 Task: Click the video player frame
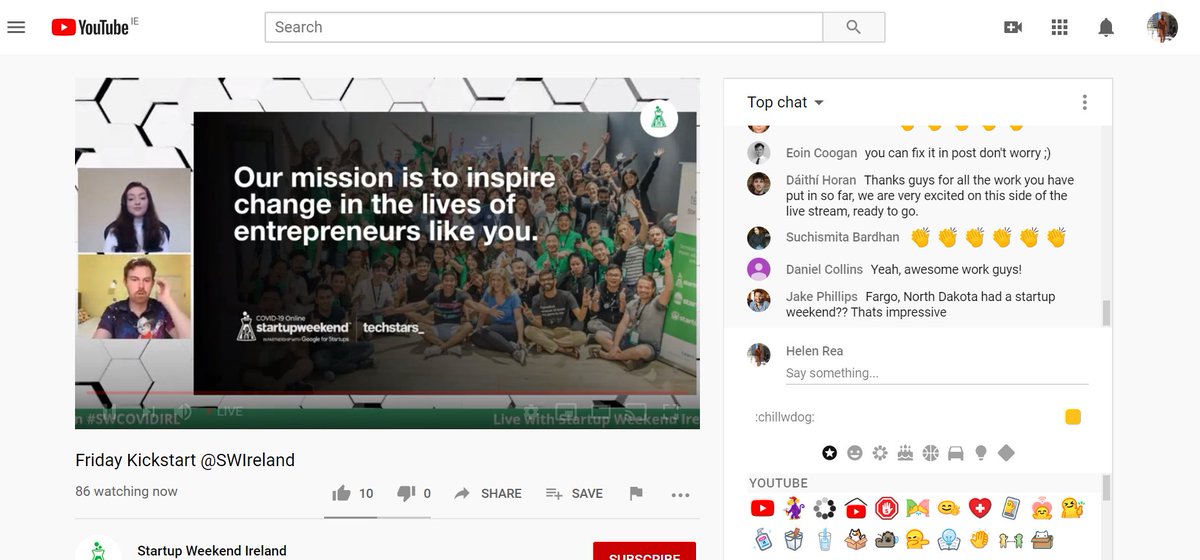coord(387,253)
